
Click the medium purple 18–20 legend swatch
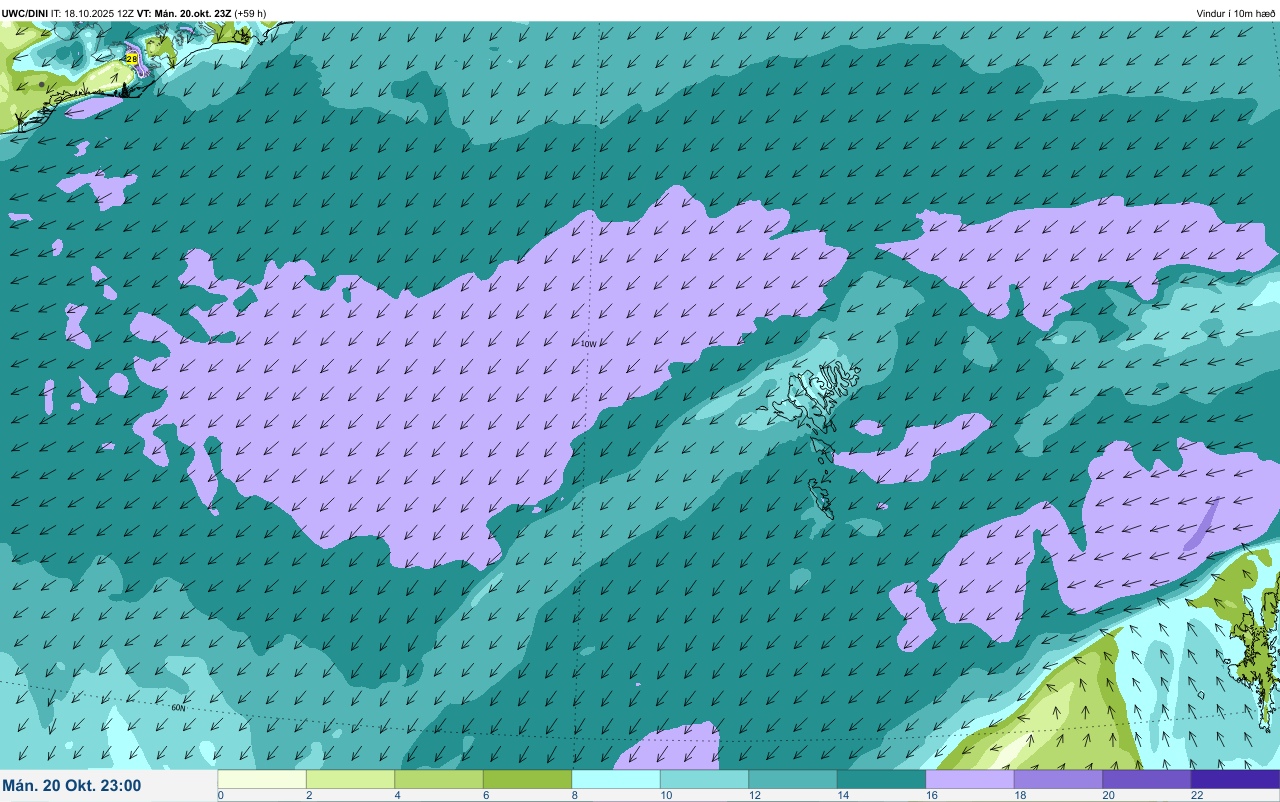pyautogui.click(x=1058, y=779)
